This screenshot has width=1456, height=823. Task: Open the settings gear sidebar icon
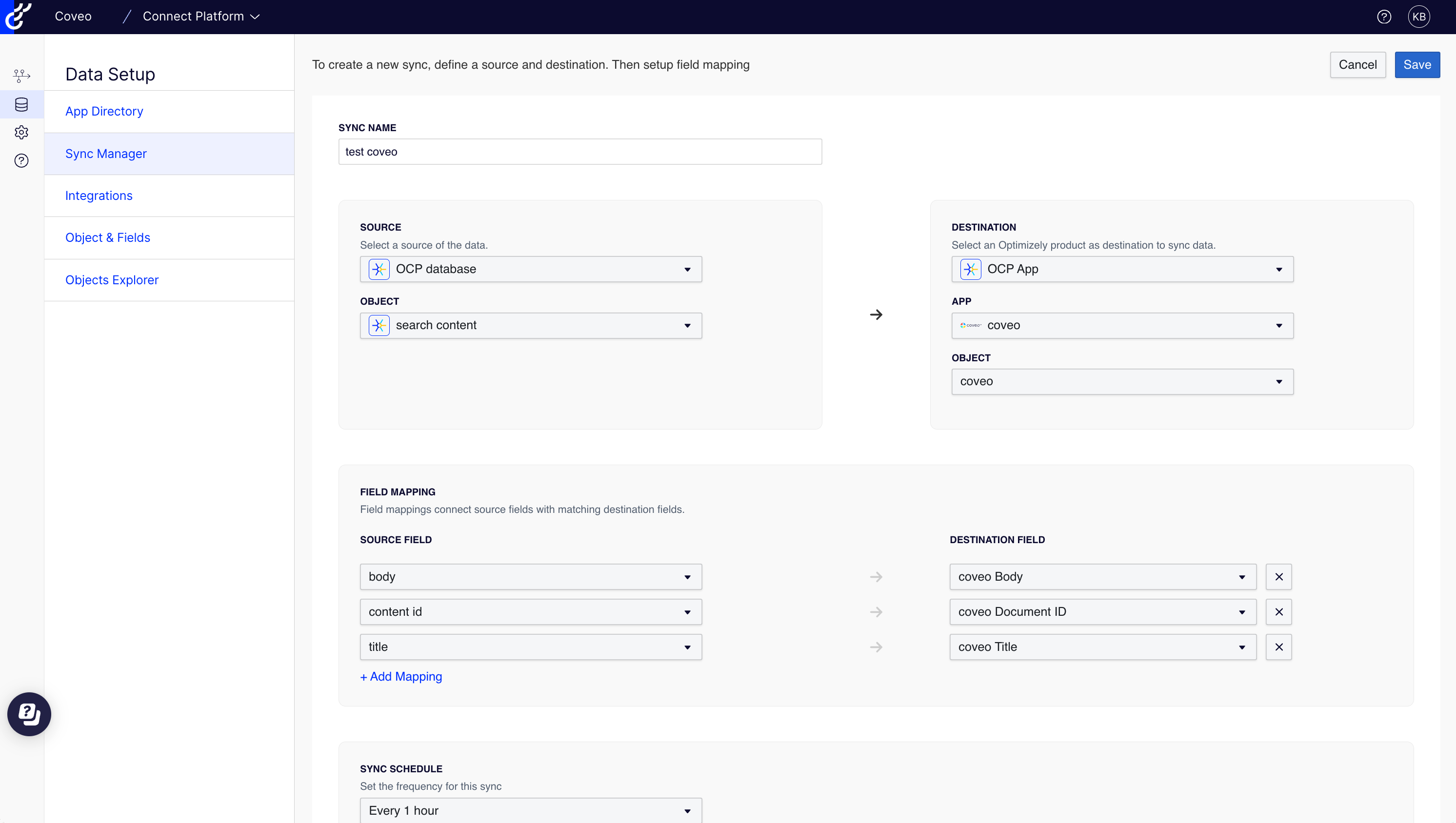point(21,132)
